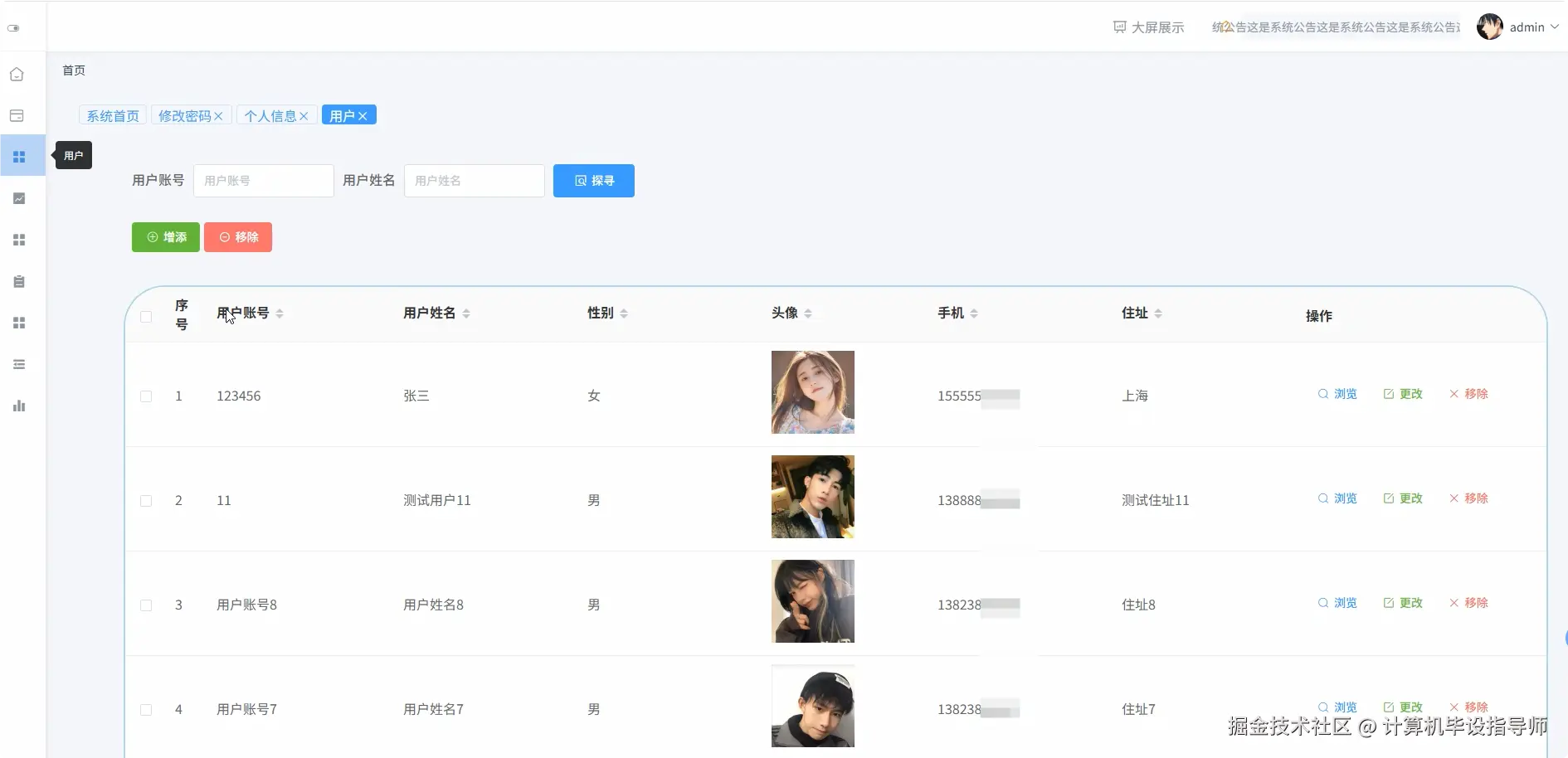Click the account cell 123456
Image resolution: width=1568 pixels, height=758 pixels.
click(x=239, y=396)
